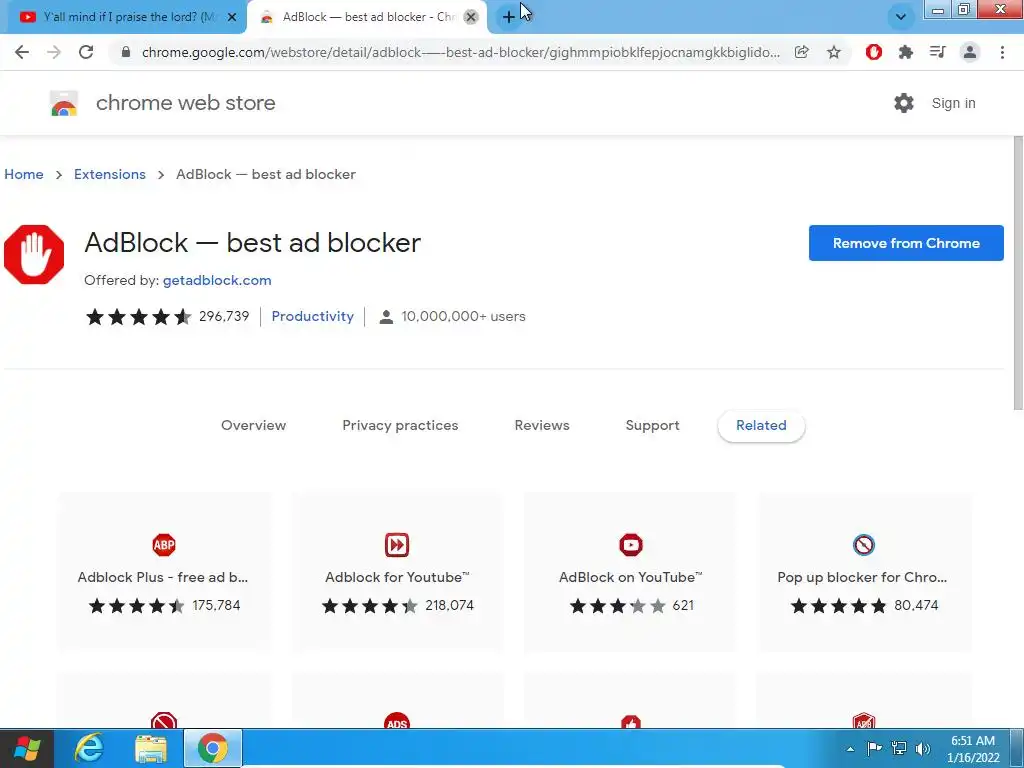The height and width of the screenshot is (768, 1024).
Task: Open Adblock Plus - free ad b... card title
Action: 163,577
